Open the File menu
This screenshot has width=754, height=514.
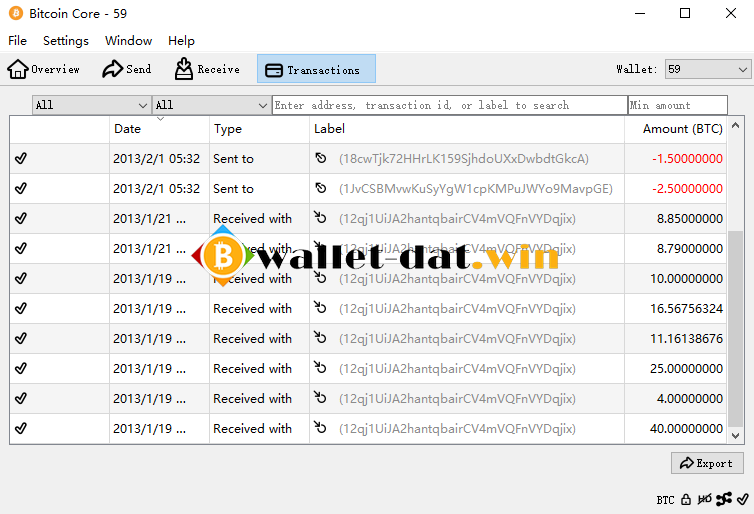click(x=17, y=41)
